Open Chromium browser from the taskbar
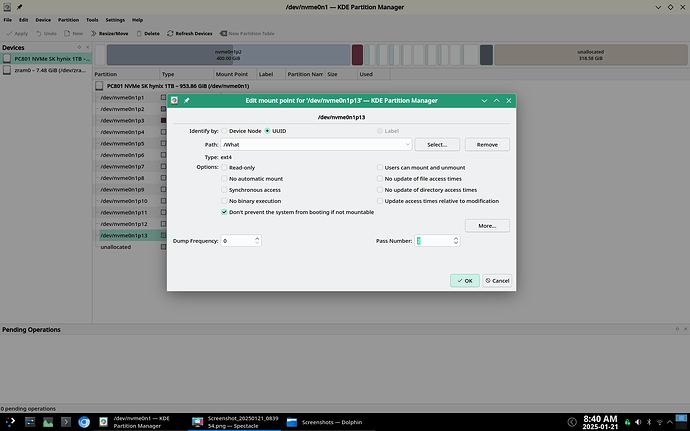Image resolution: width=690 pixels, height=431 pixels. [x=84, y=422]
